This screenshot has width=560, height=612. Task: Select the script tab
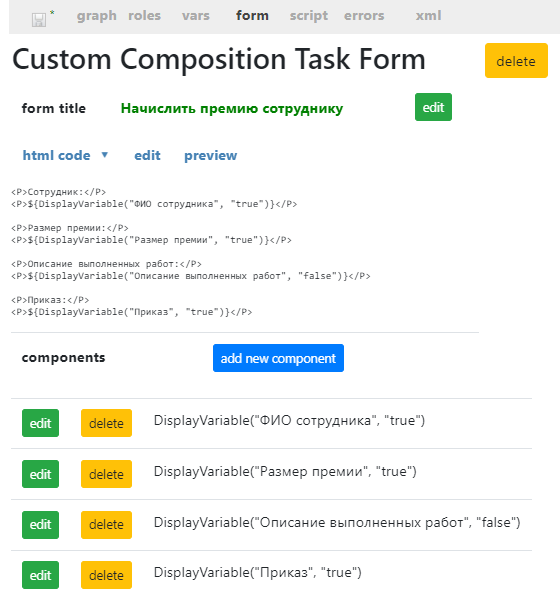pos(309,16)
